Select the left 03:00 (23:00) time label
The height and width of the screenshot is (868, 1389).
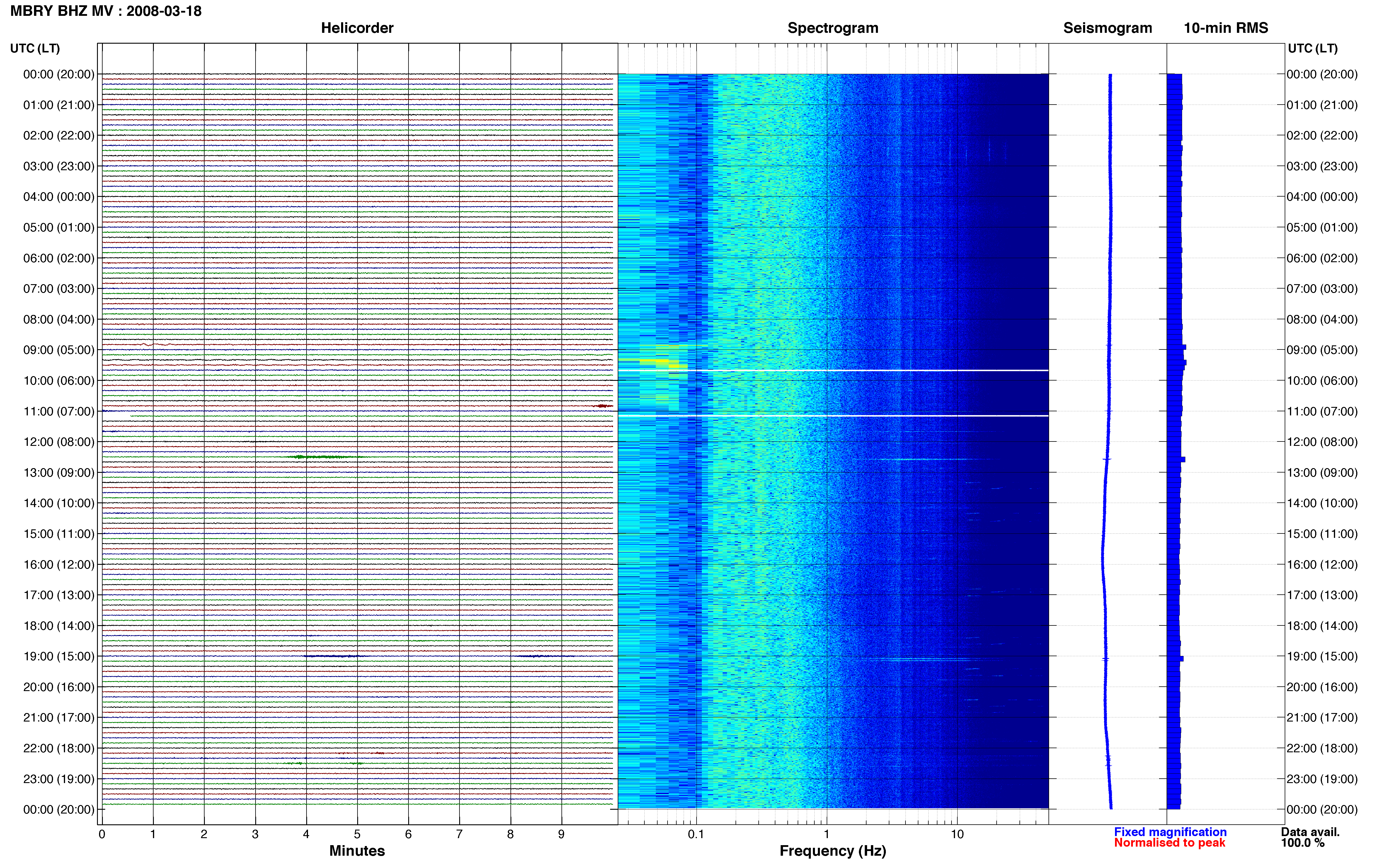click(x=59, y=166)
